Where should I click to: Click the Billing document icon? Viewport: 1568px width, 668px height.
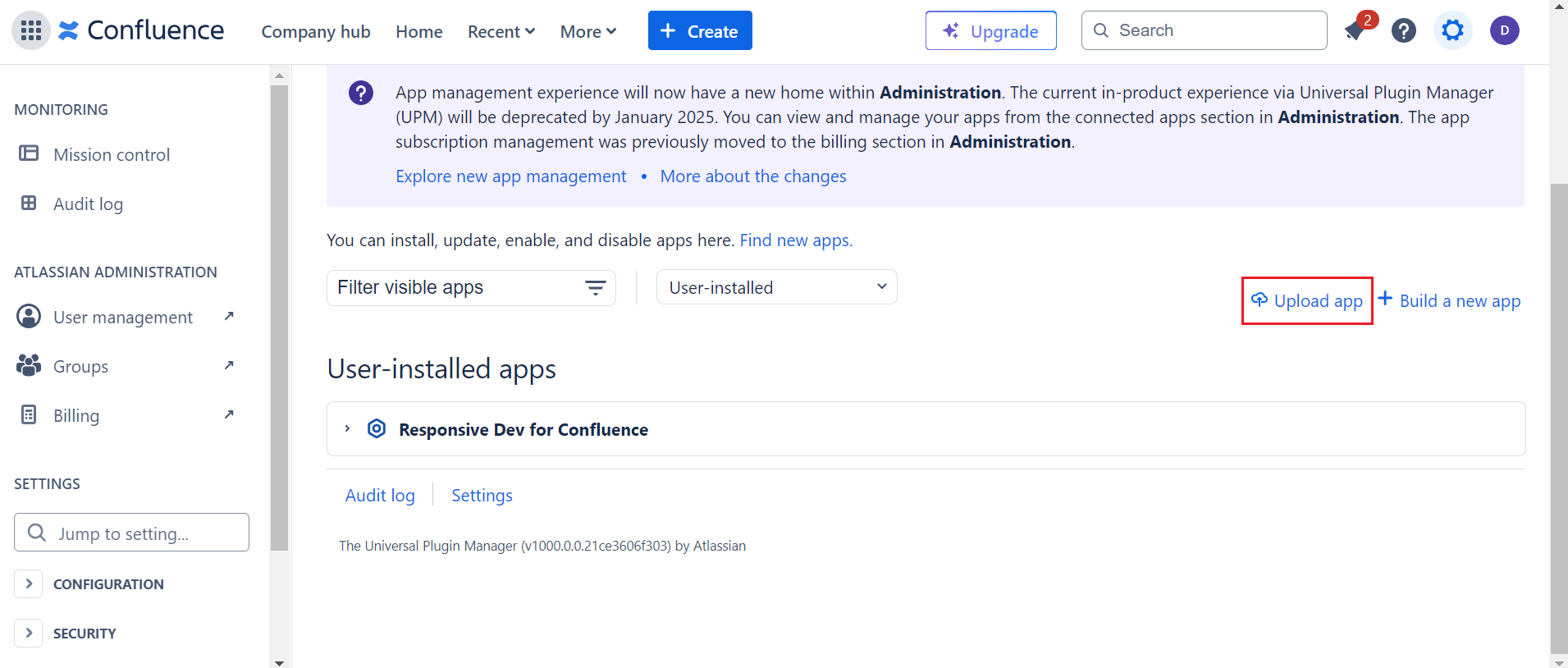pos(29,414)
